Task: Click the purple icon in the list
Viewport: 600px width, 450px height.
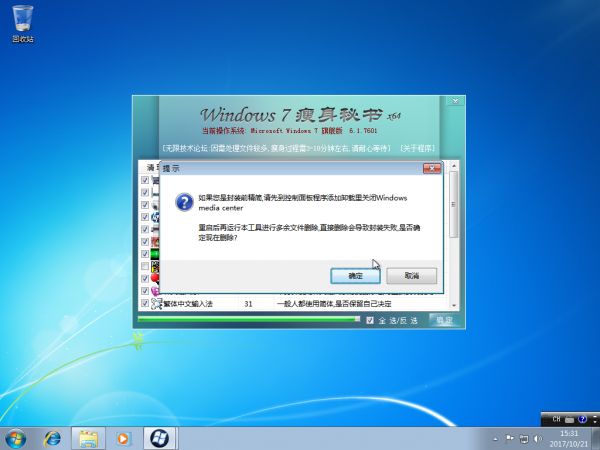Action: click(155, 291)
